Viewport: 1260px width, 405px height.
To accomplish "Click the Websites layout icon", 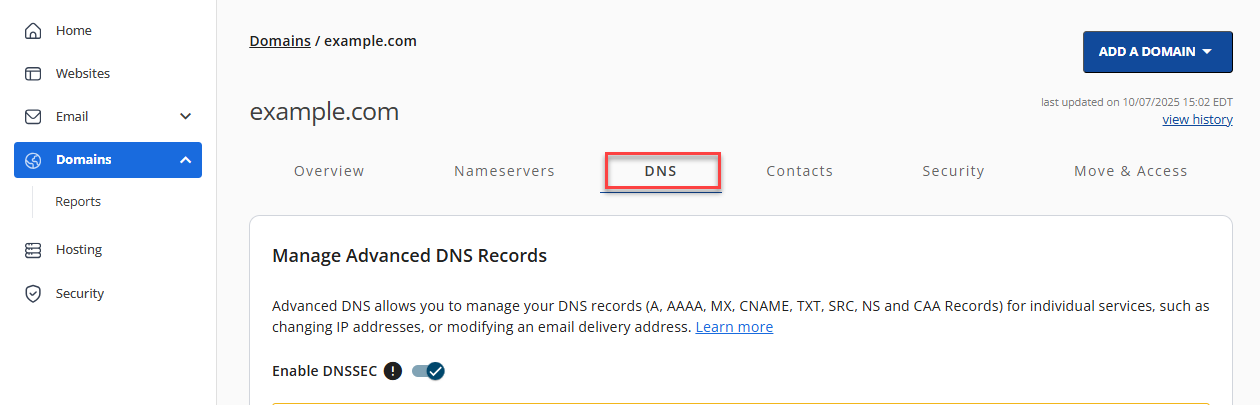I will click(x=33, y=74).
